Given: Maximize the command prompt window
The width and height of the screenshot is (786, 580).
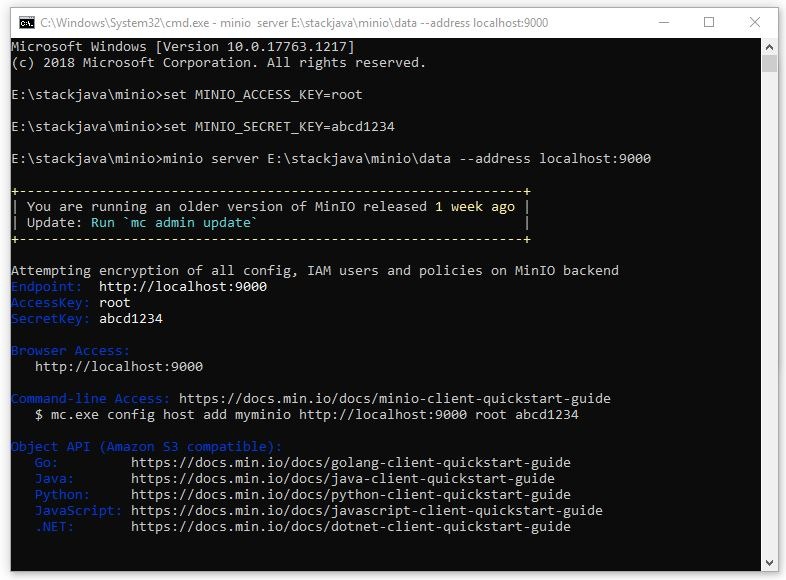Looking at the screenshot, I should 709,21.
